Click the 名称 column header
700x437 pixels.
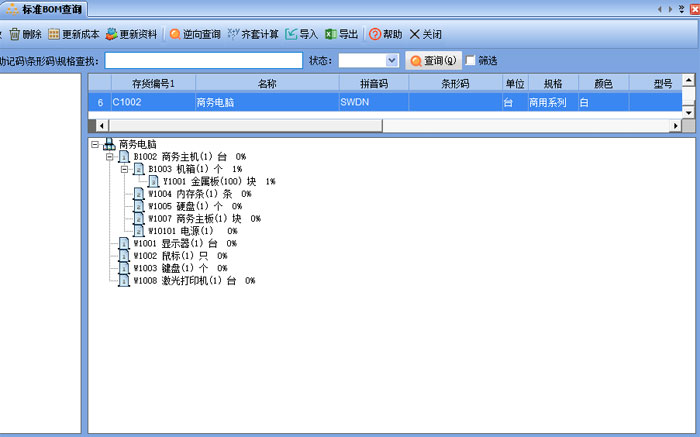click(266, 83)
